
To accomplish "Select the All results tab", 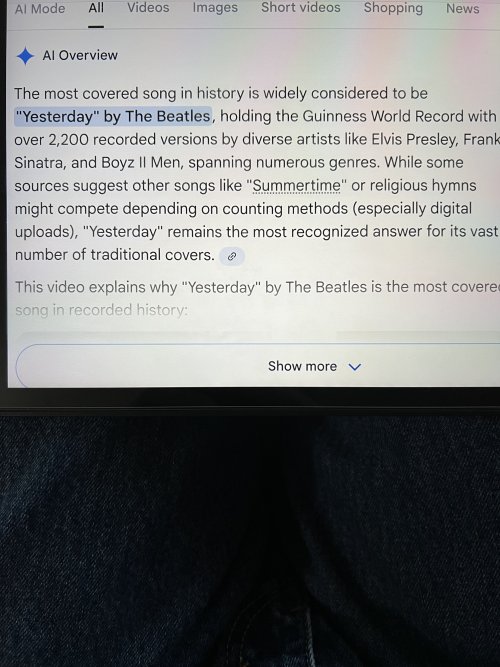I will 96,8.
